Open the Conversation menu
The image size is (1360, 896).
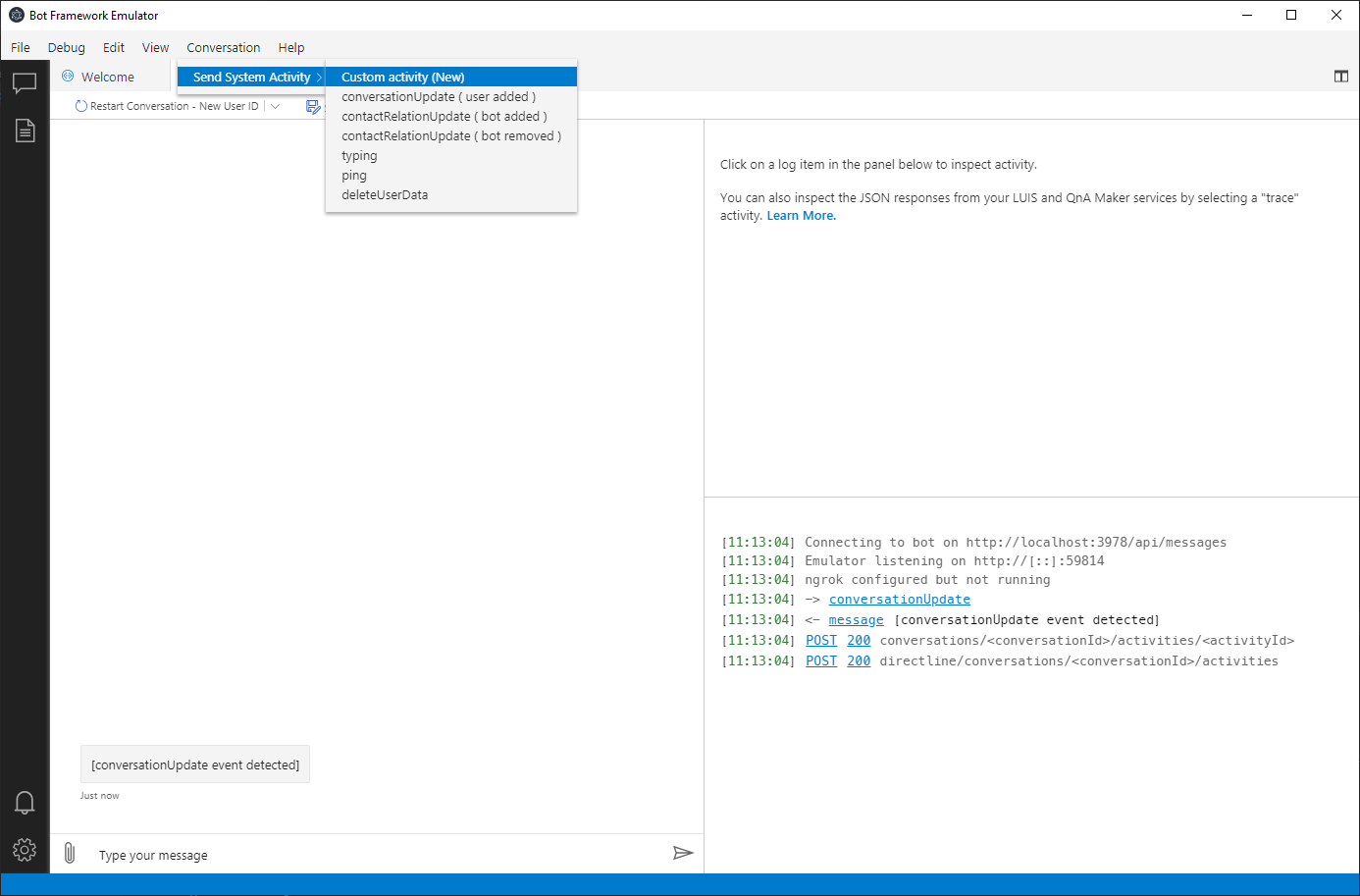click(x=224, y=47)
